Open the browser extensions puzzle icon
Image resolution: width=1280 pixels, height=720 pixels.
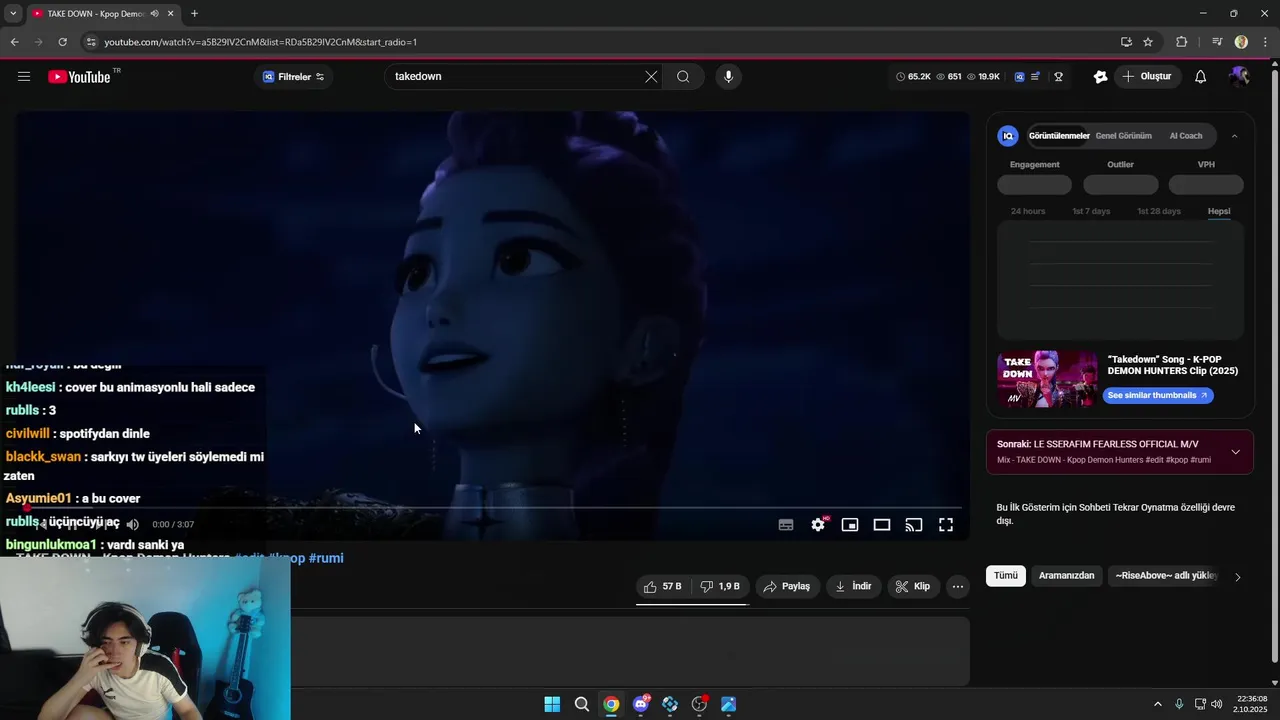pyautogui.click(x=1181, y=42)
